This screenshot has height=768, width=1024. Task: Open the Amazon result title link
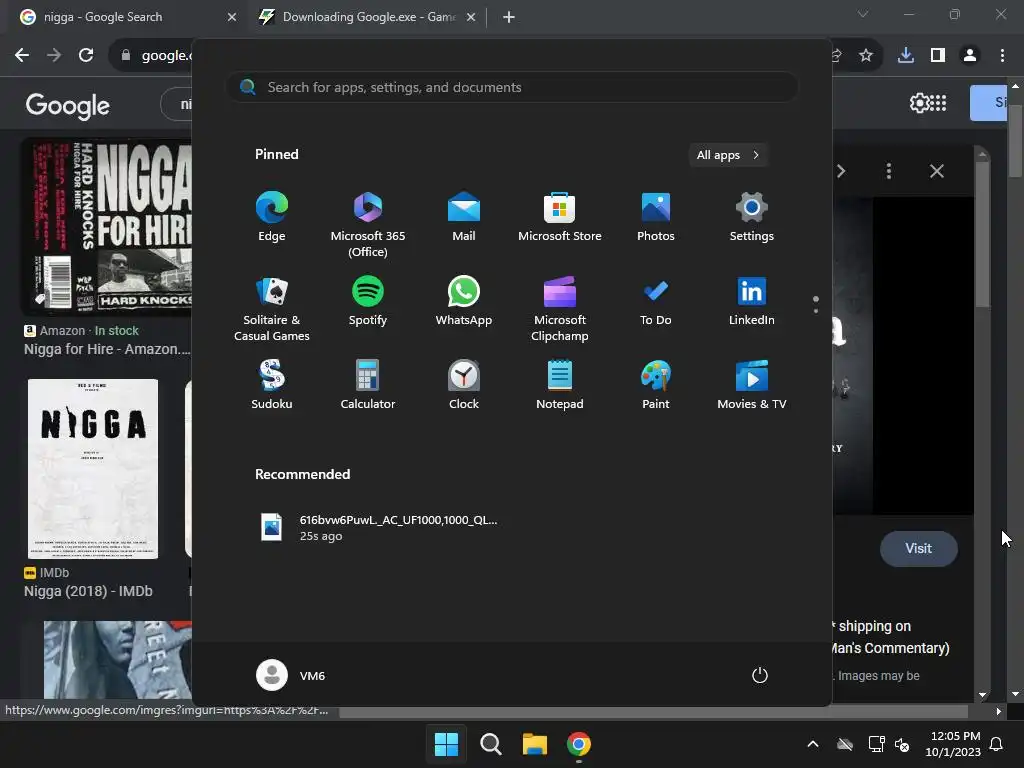tap(107, 349)
